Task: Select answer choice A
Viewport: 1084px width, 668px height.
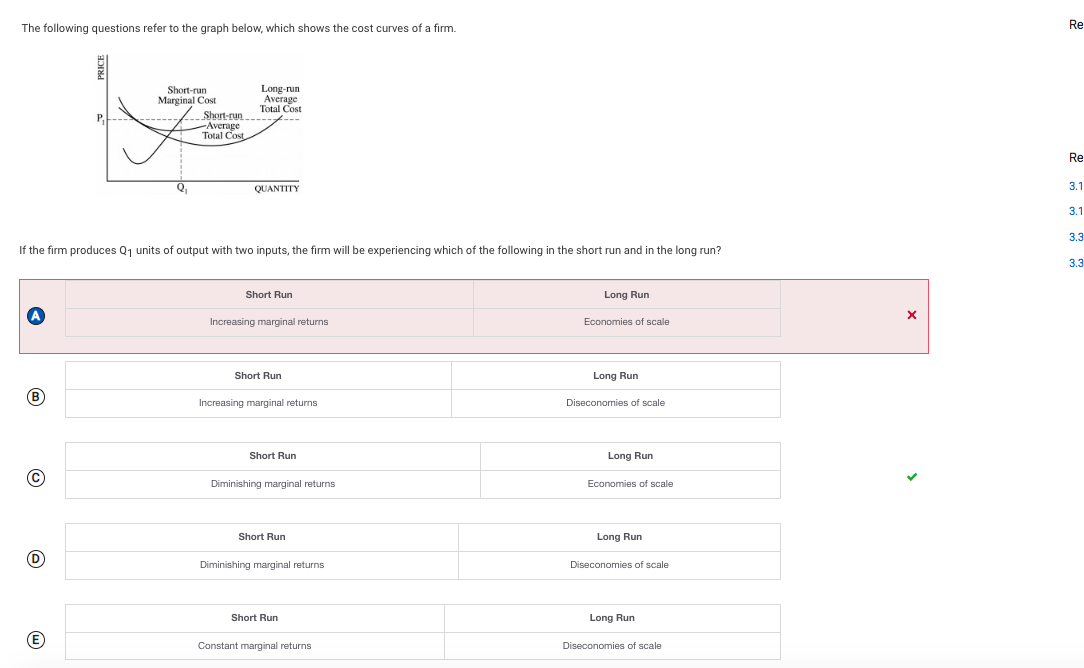Action: 36,315
